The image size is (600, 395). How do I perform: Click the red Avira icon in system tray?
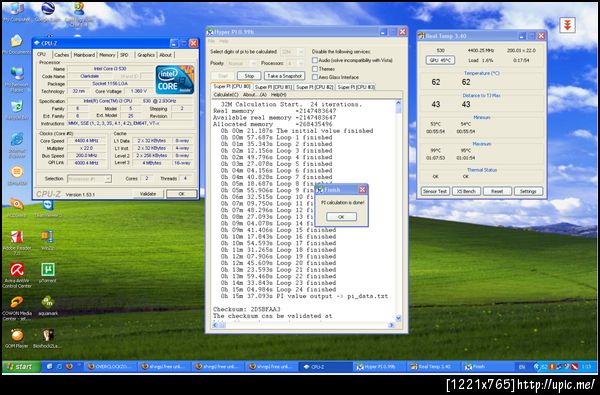click(575, 366)
